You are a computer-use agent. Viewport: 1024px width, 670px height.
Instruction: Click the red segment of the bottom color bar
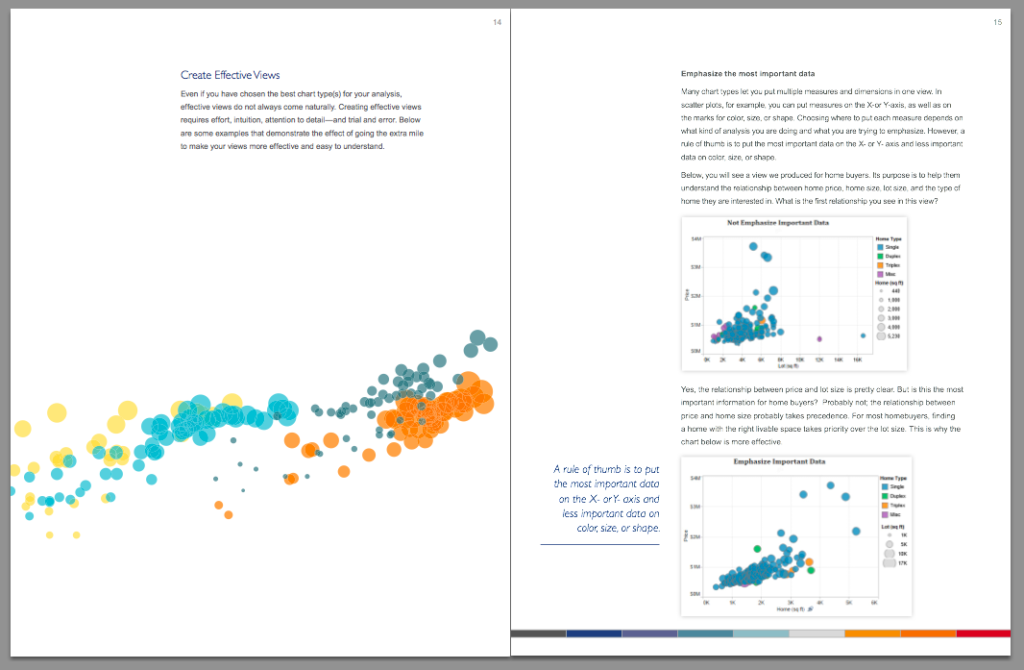point(984,633)
